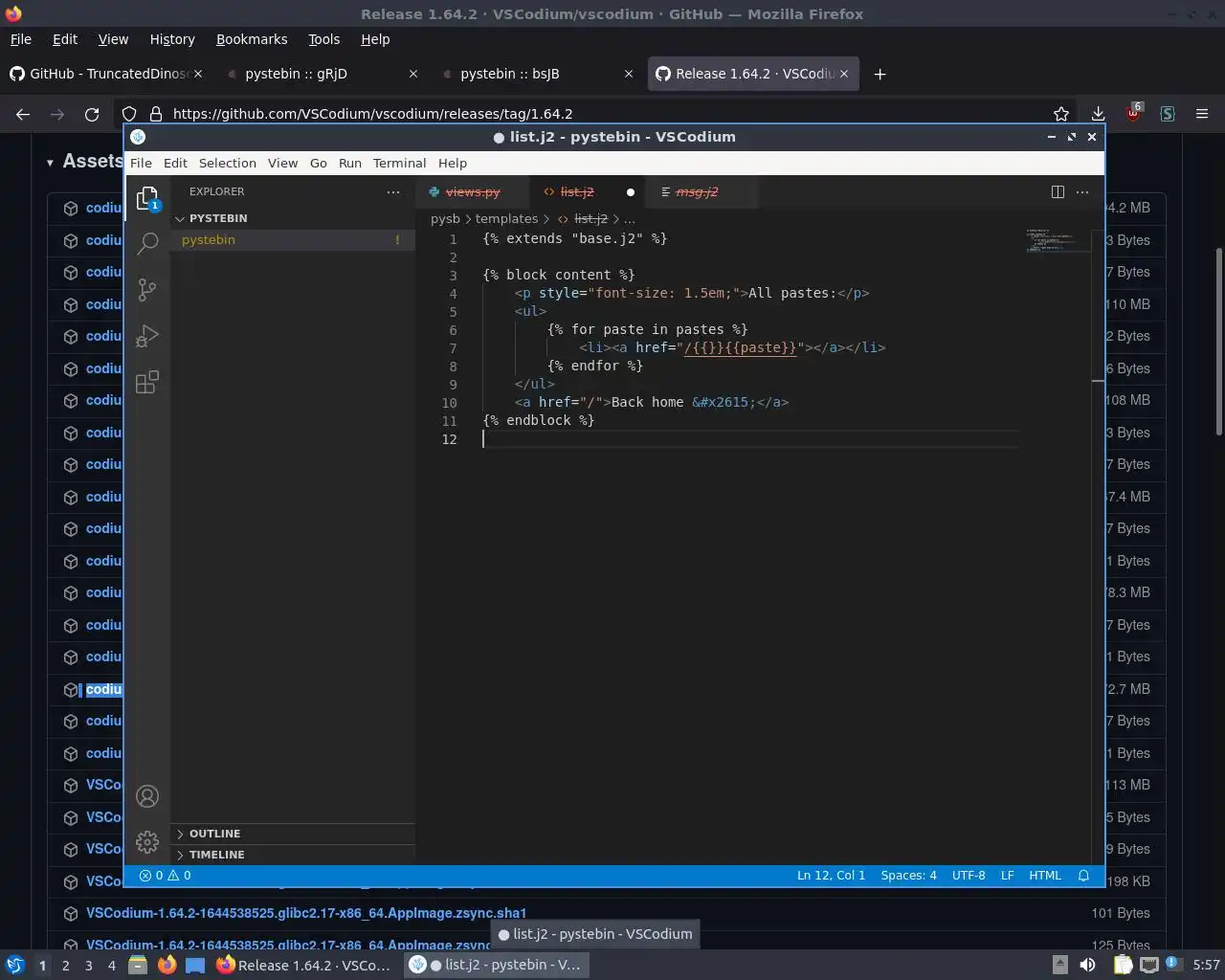Image resolution: width=1225 pixels, height=980 pixels.
Task: Click the templates breadcrumb in the editor
Action: (506, 219)
